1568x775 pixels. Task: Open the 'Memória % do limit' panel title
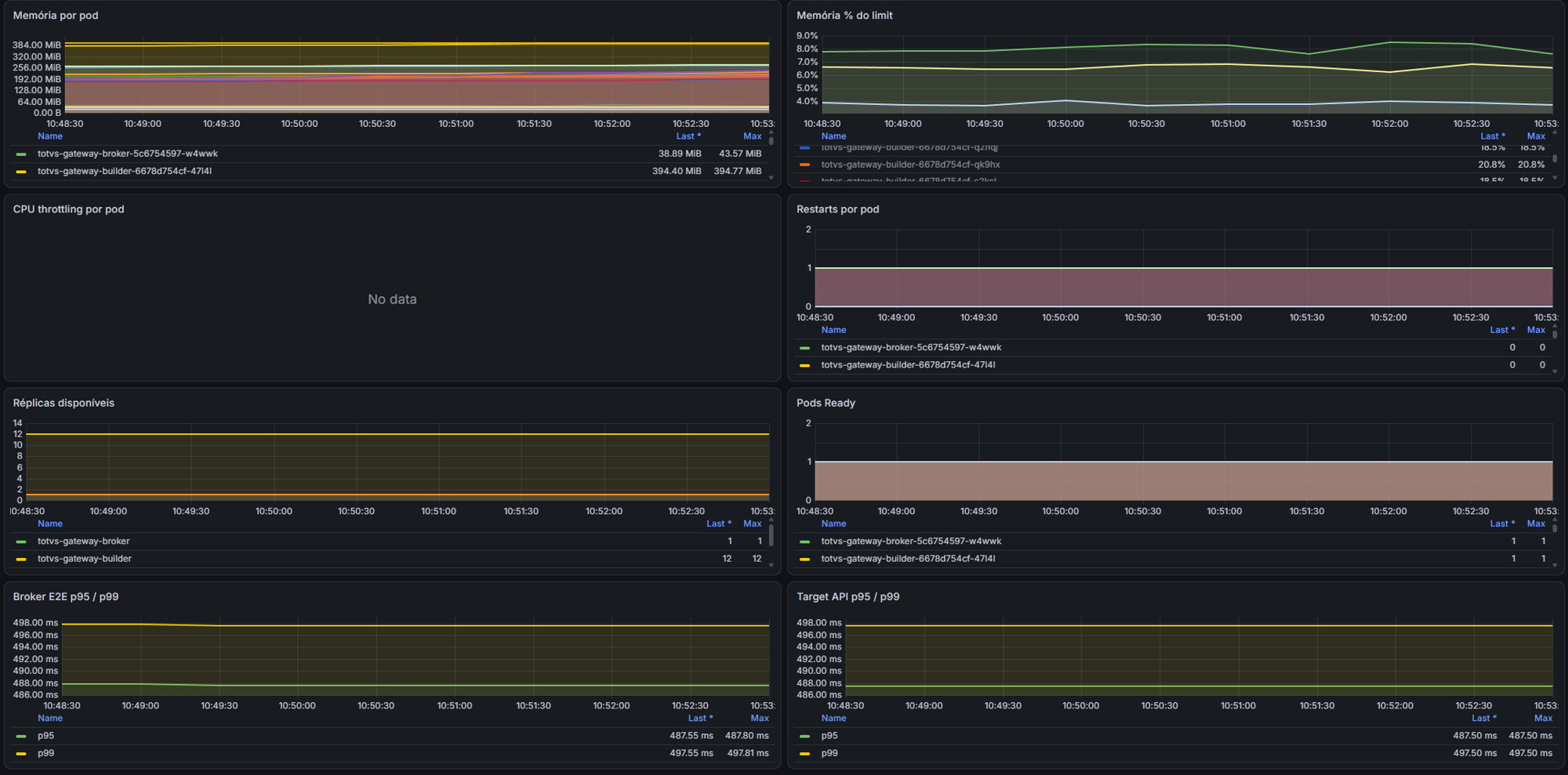click(844, 16)
